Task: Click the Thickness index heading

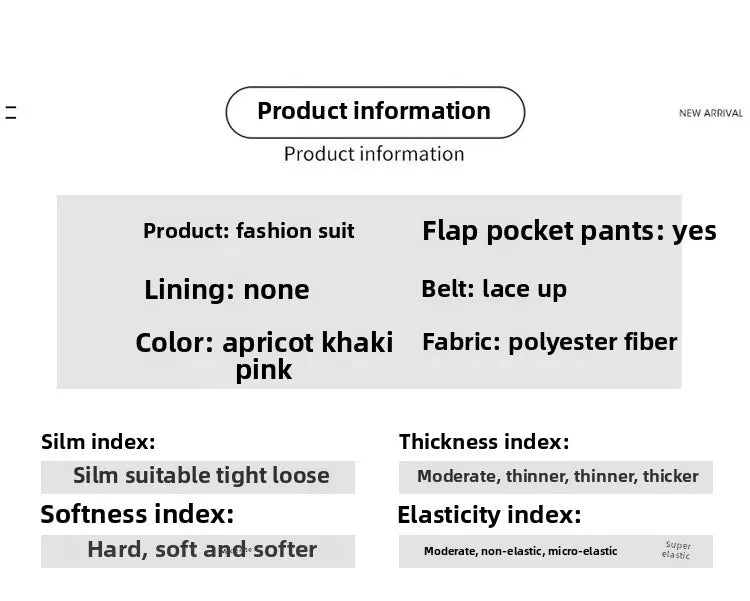Action: (x=484, y=442)
